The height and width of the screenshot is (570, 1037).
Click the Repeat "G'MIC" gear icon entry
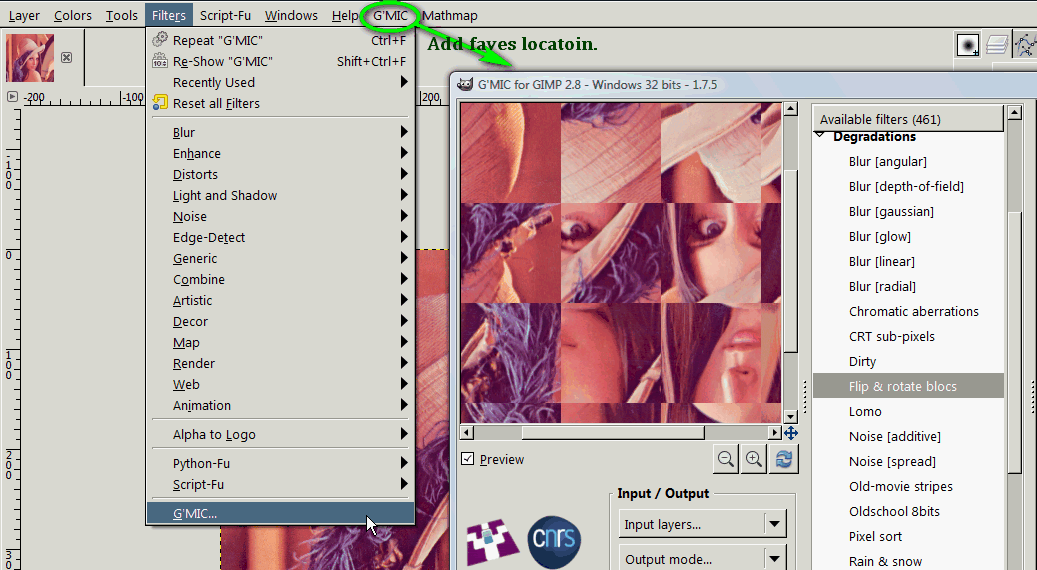[159, 40]
